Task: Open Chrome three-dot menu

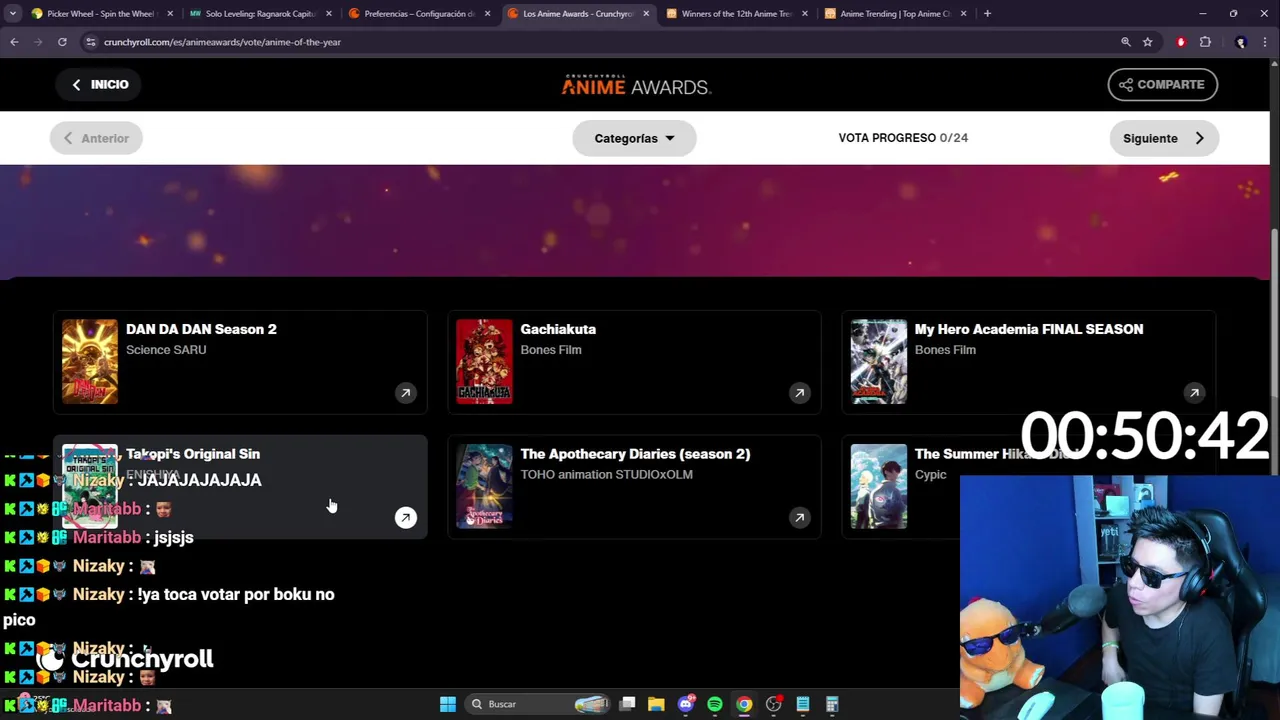Action: [1266, 42]
